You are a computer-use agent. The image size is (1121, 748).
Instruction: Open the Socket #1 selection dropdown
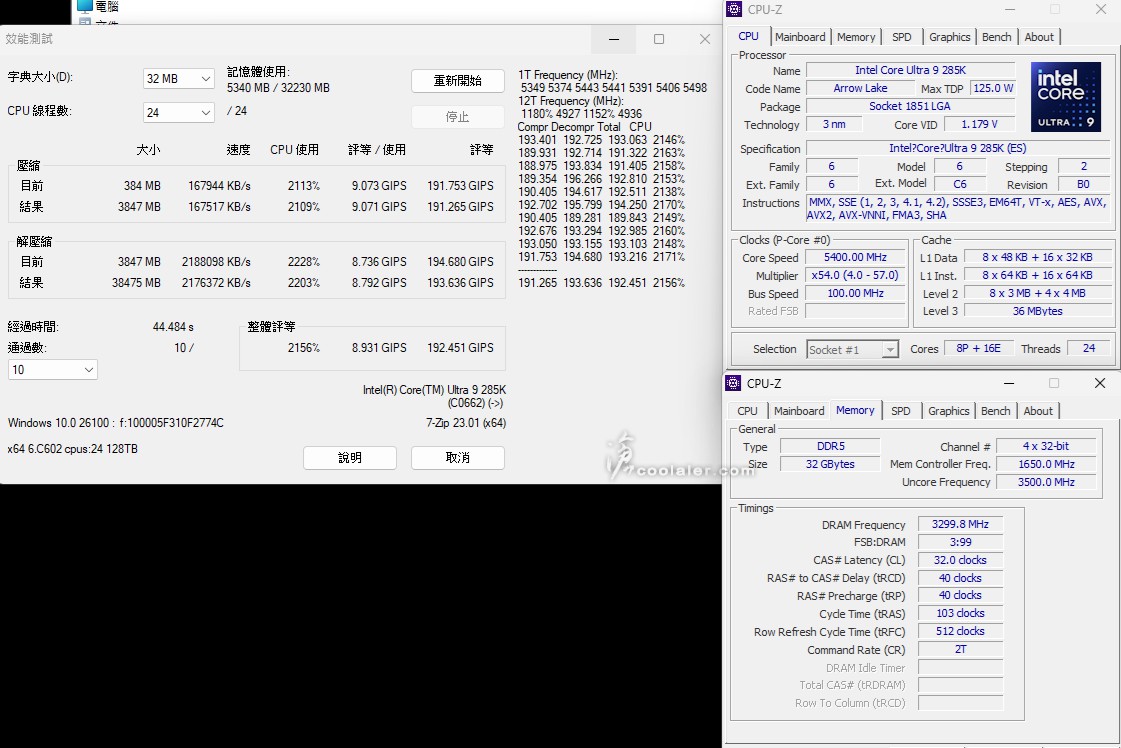[x=852, y=349]
